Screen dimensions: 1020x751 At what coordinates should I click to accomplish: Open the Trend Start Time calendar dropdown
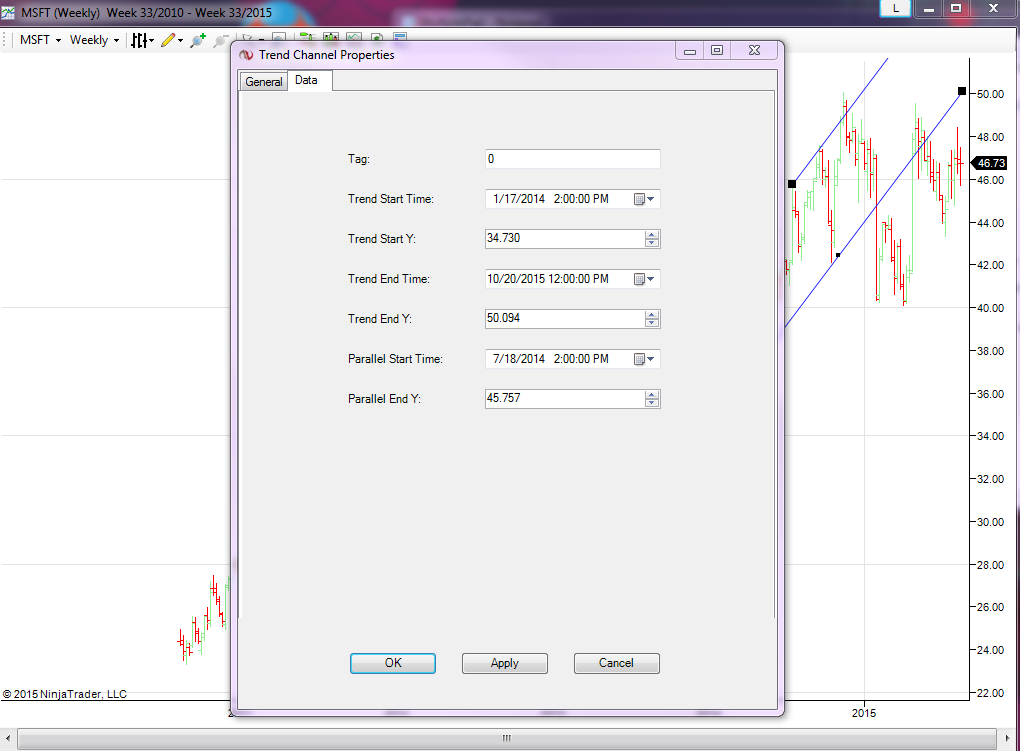tap(644, 199)
